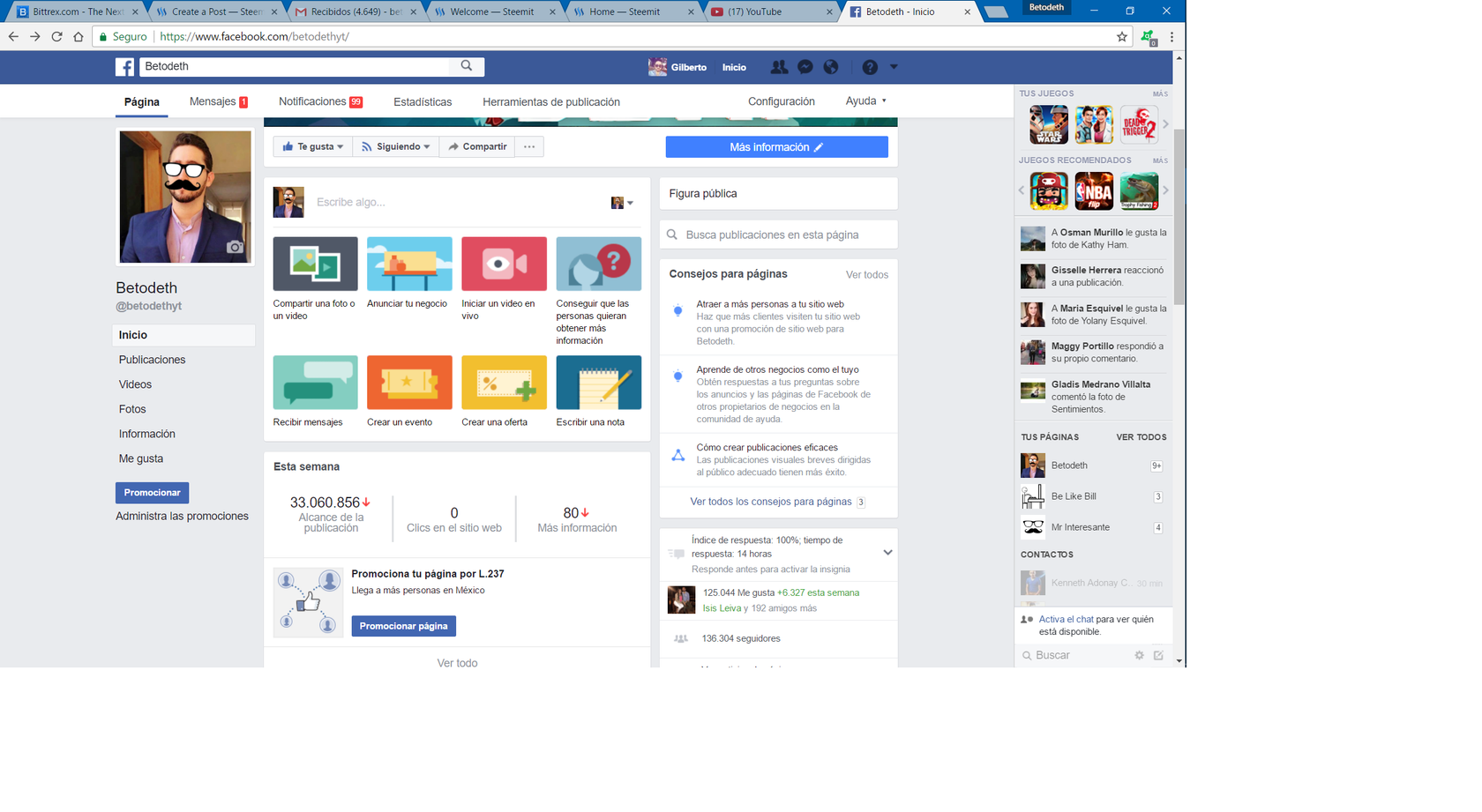Click the Promocionar página button

403,626
